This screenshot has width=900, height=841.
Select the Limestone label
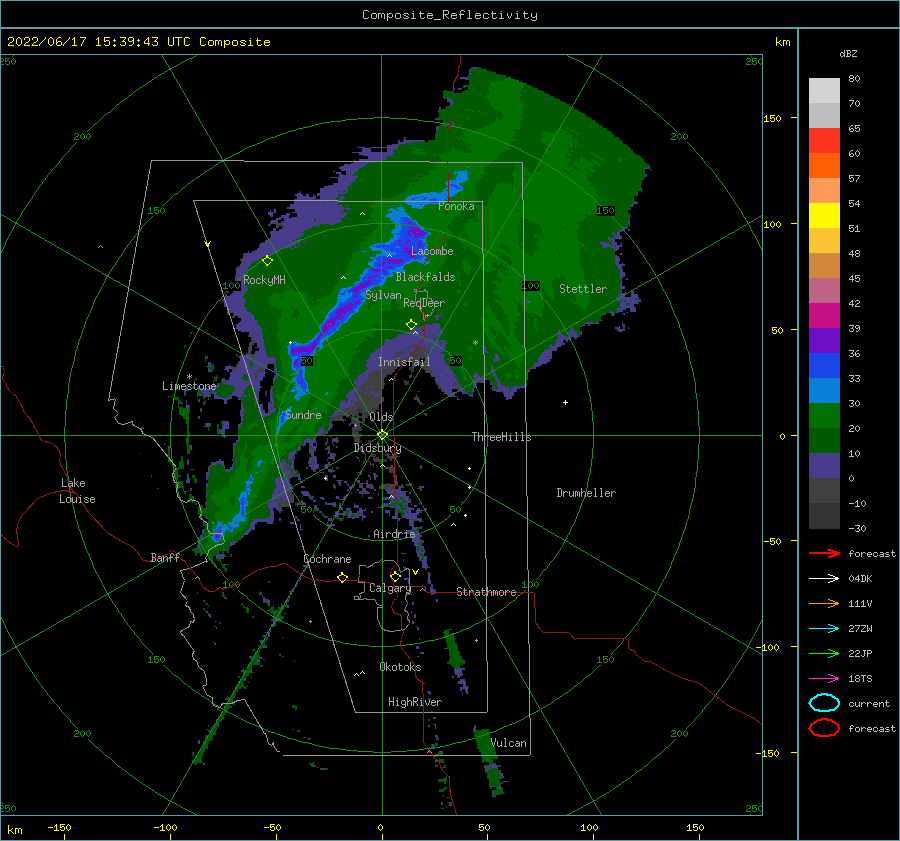(189, 386)
